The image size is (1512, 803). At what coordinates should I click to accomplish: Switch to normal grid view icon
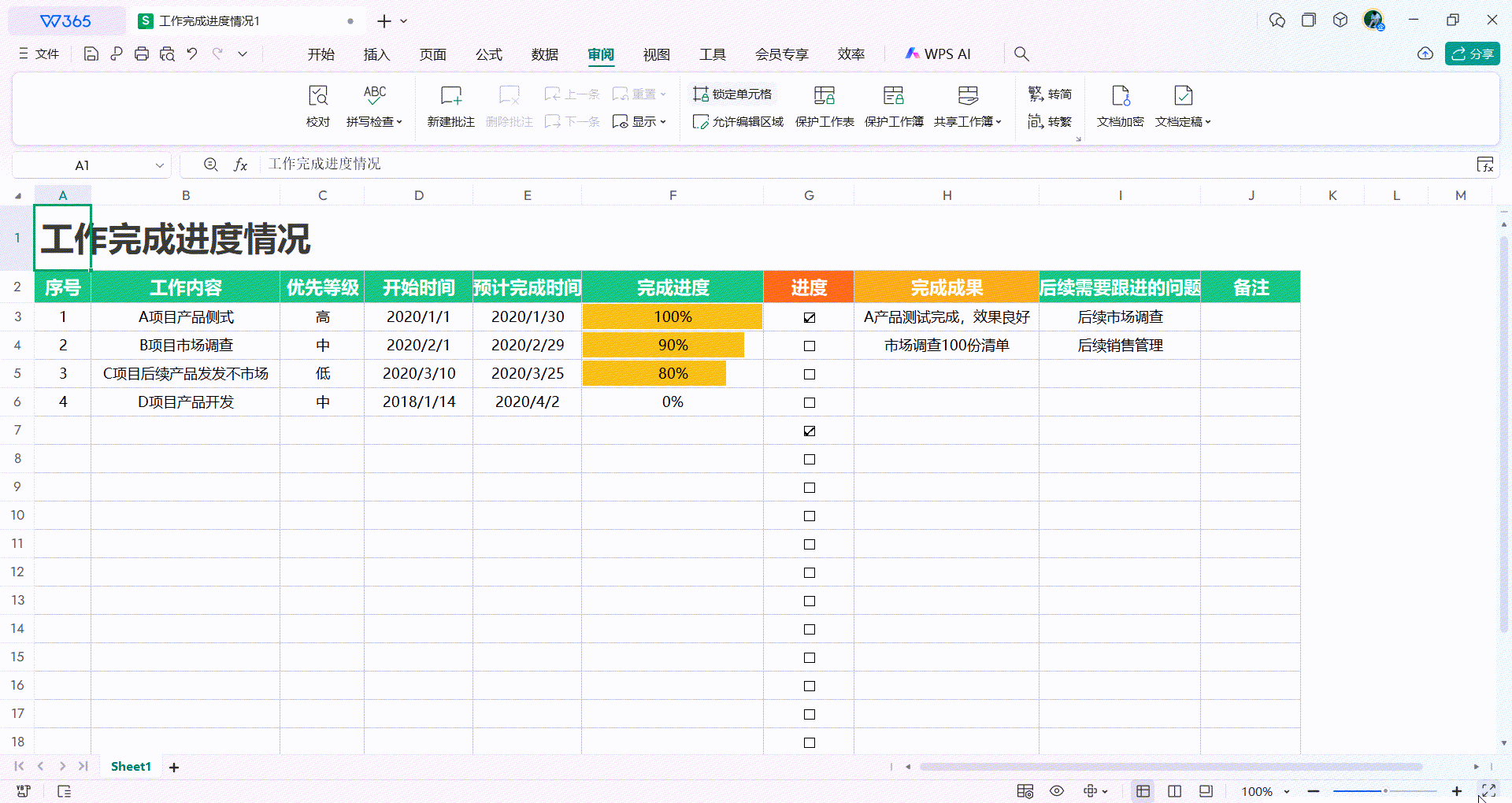pyautogui.click(x=1143, y=791)
